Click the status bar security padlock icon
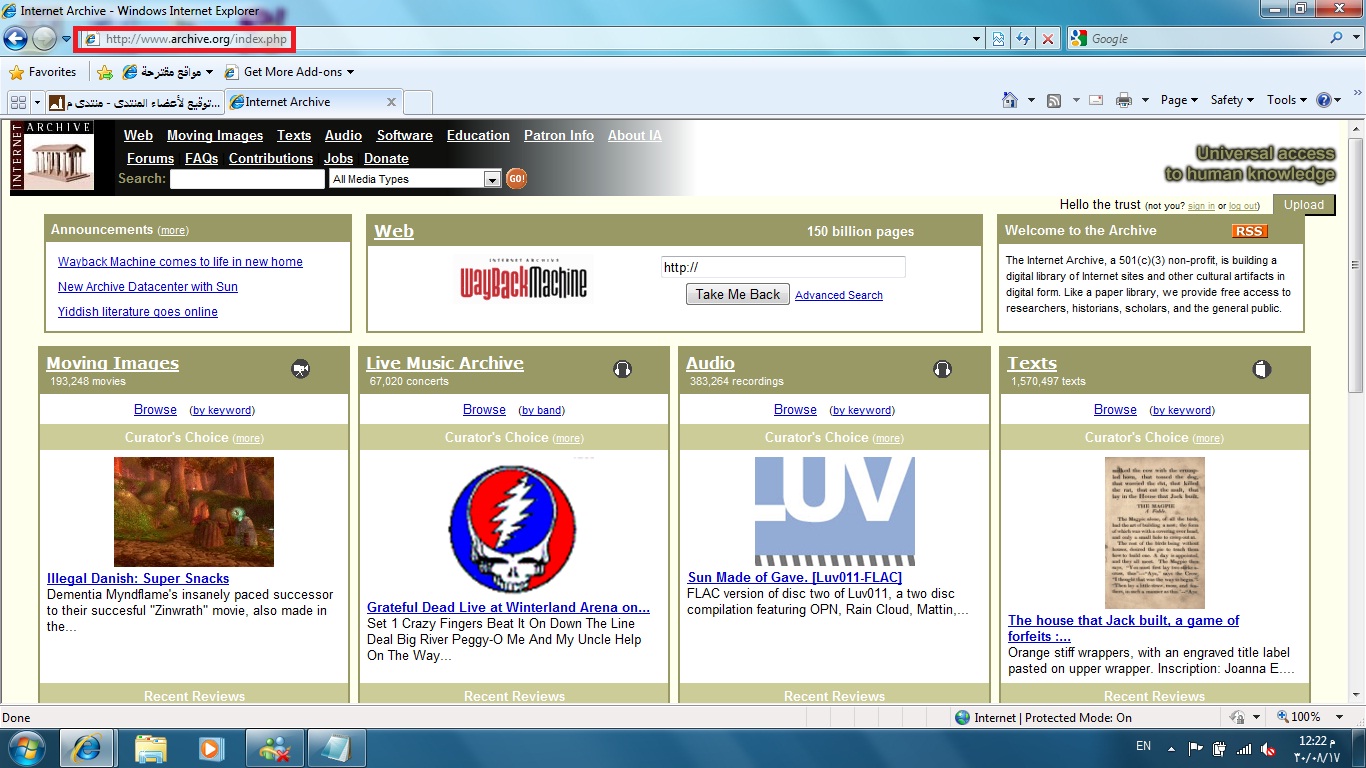1366x768 pixels. (x=1238, y=717)
